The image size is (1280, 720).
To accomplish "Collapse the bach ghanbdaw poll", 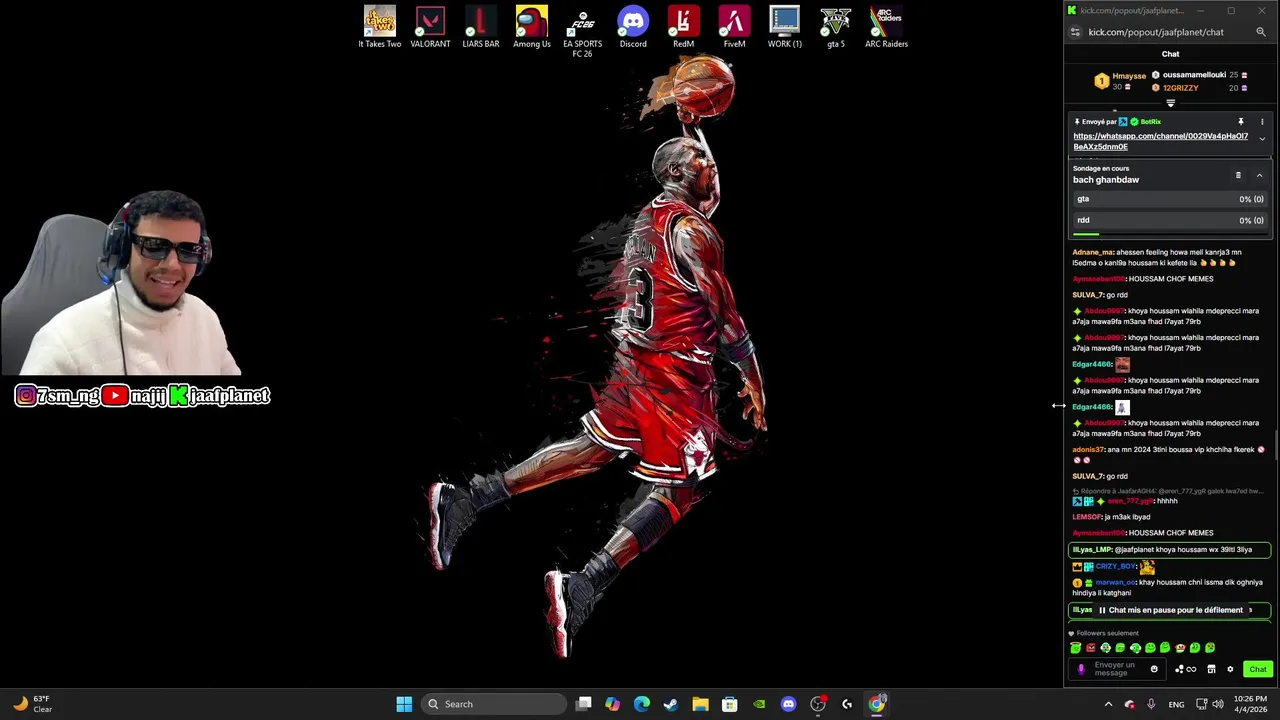I will pos(1259,175).
